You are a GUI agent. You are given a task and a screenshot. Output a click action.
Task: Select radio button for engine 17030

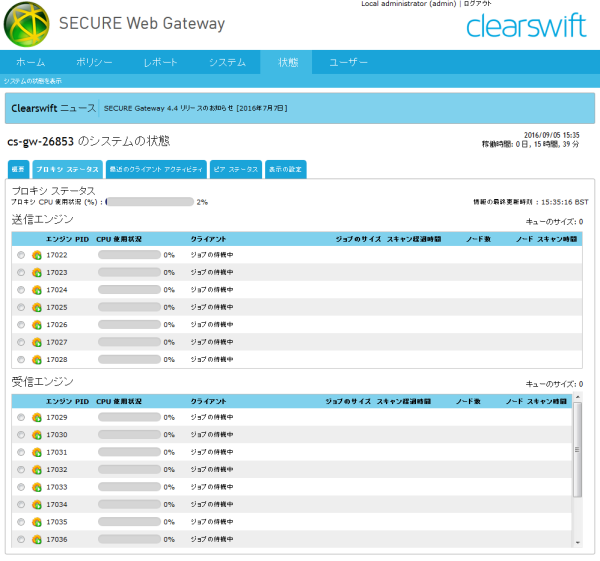point(21,435)
